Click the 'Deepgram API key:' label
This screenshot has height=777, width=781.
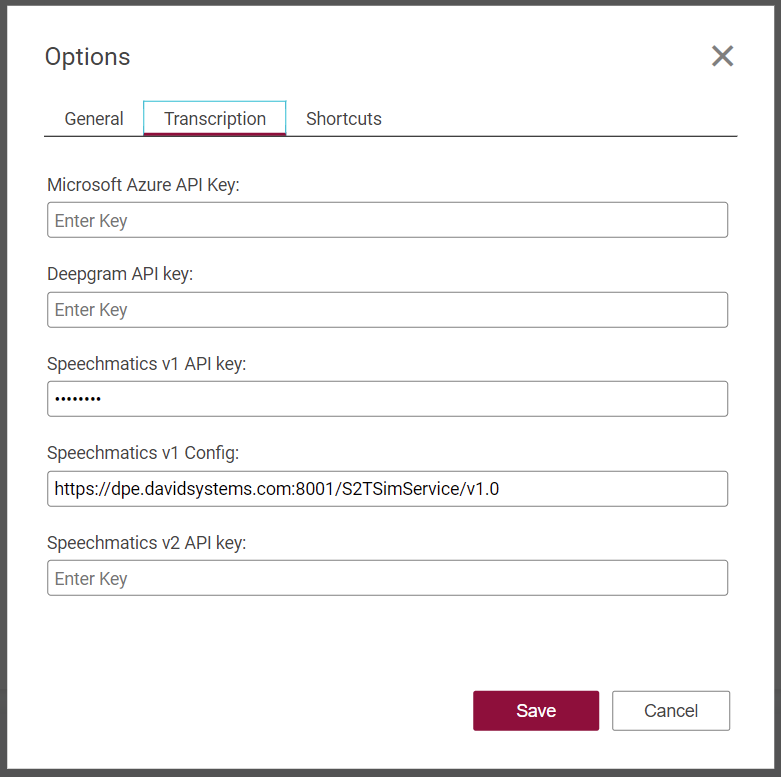point(120,274)
